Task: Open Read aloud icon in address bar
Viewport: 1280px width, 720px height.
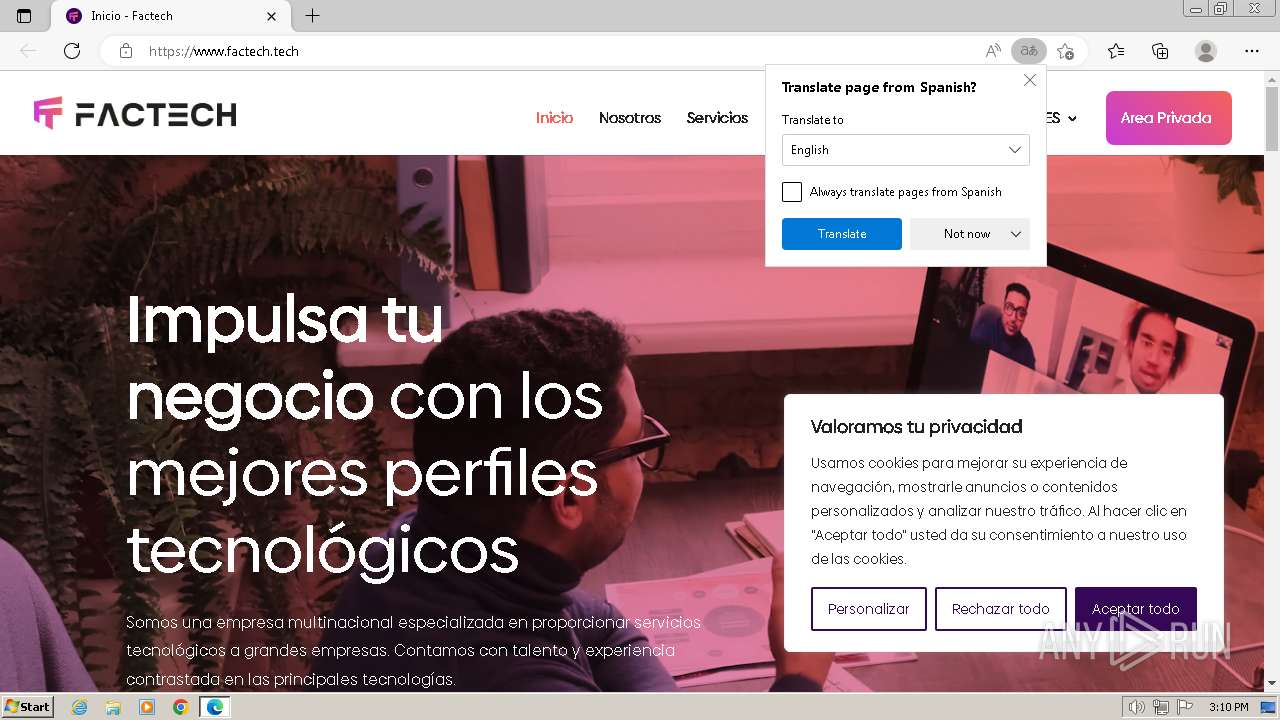Action: [x=993, y=51]
